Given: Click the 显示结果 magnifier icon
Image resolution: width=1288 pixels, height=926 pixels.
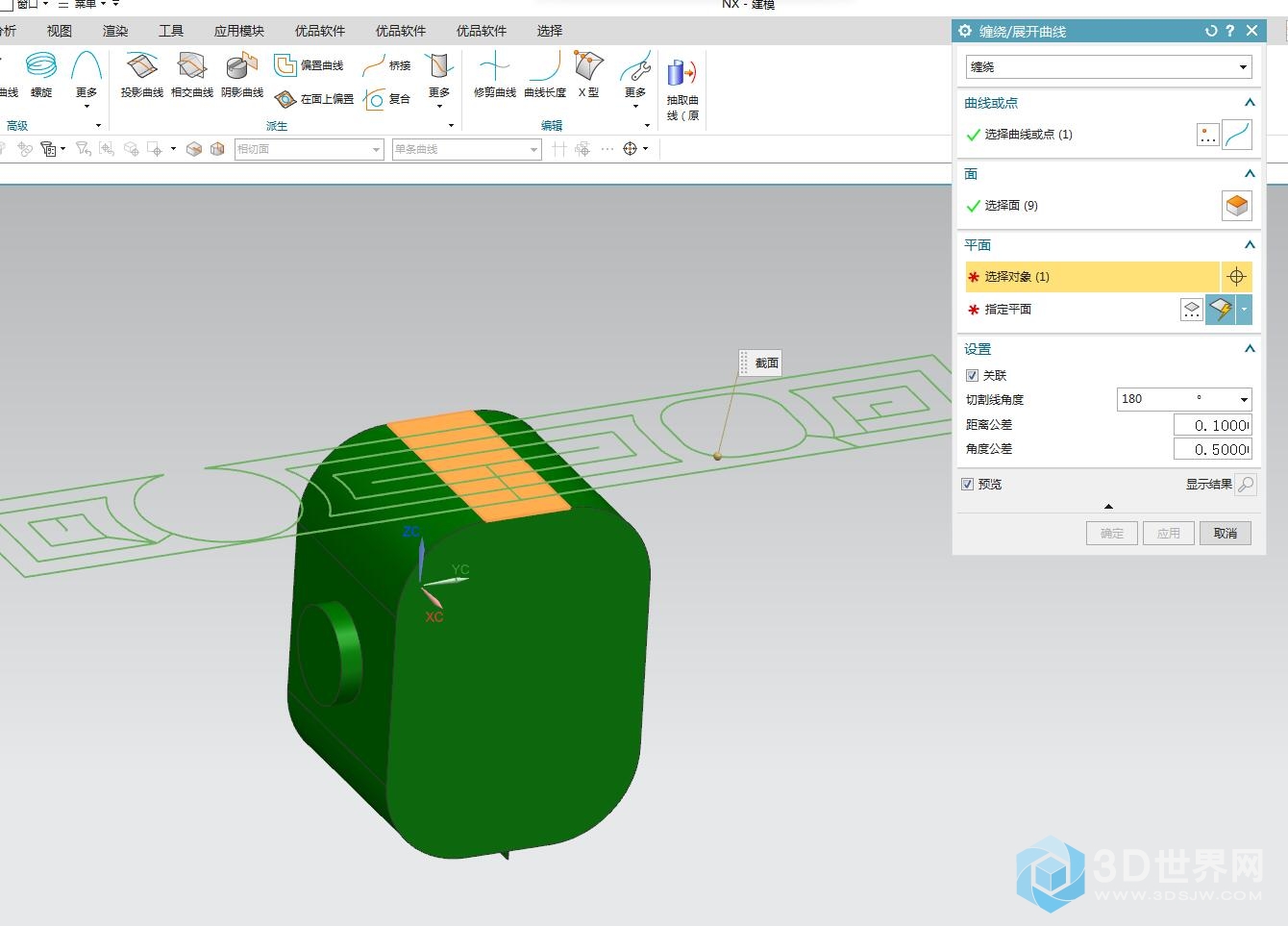Looking at the screenshot, I should point(1246,485).
